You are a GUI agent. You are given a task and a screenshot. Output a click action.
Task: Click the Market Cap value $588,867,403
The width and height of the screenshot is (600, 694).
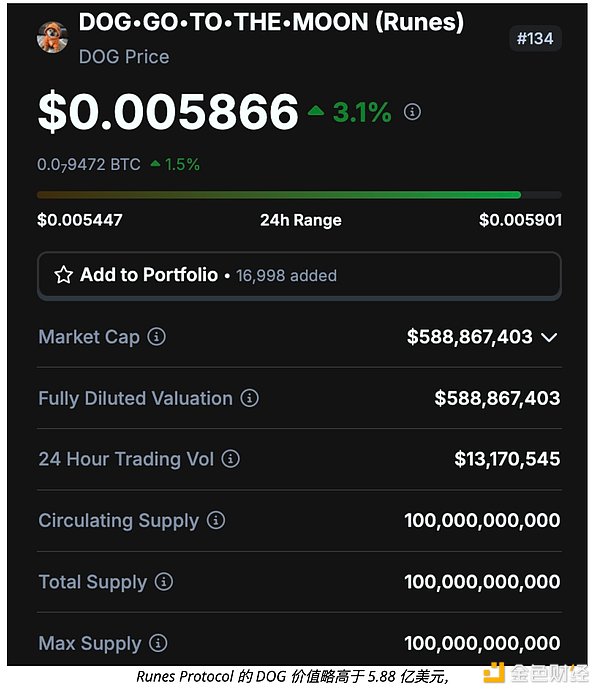(470, 337)
